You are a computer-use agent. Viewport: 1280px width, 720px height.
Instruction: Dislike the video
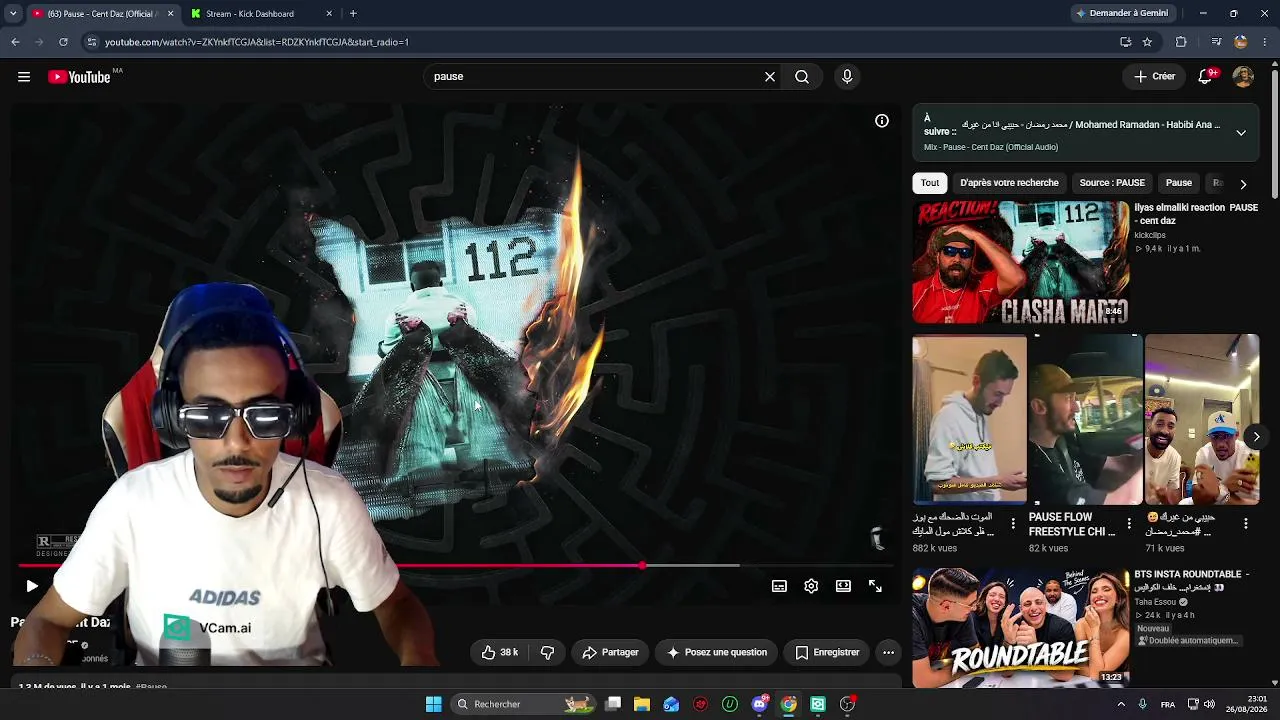point(547,652)
